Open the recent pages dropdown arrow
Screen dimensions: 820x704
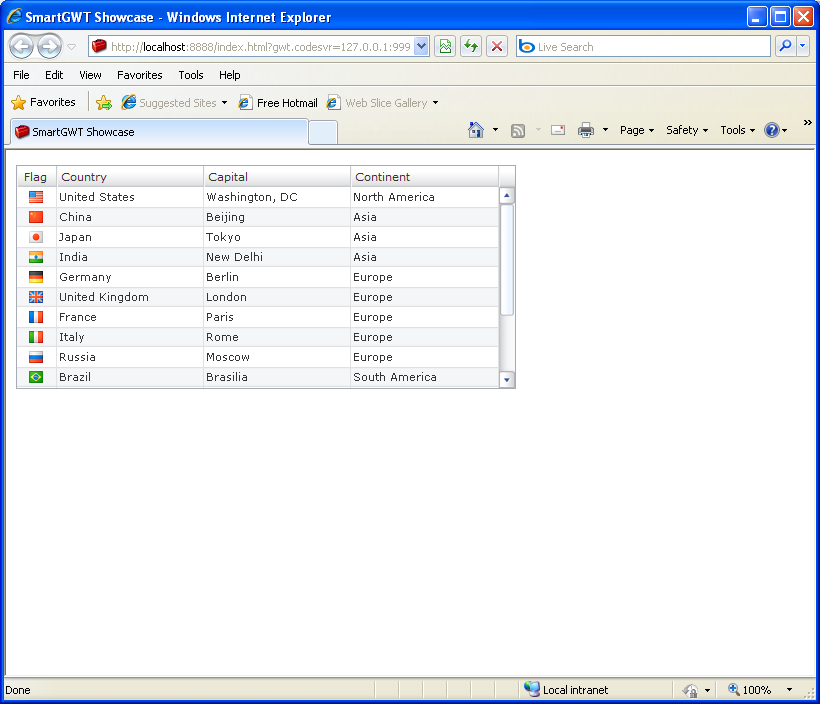point(72,47)
